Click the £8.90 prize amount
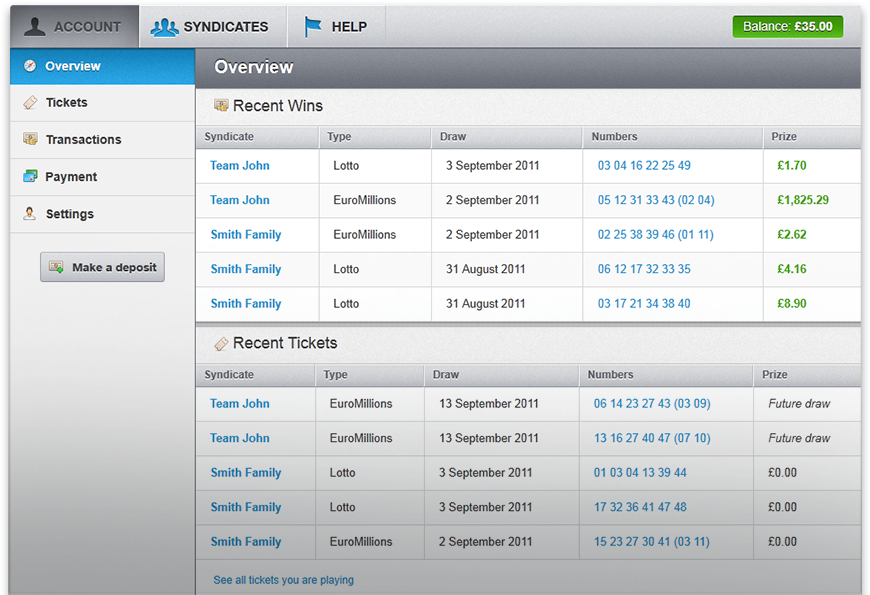 pyautogui.click(x=792, y=304)
